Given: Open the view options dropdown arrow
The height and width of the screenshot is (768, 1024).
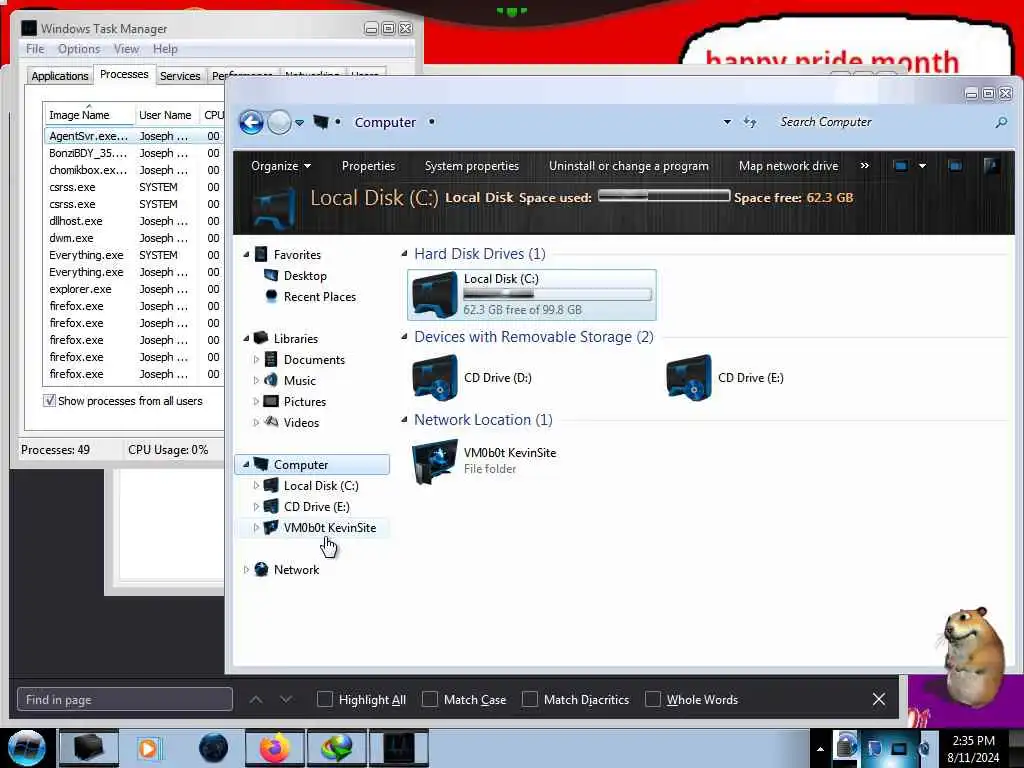Looking at the screenshot, I should pyautogui.click(x=923, y=167).
